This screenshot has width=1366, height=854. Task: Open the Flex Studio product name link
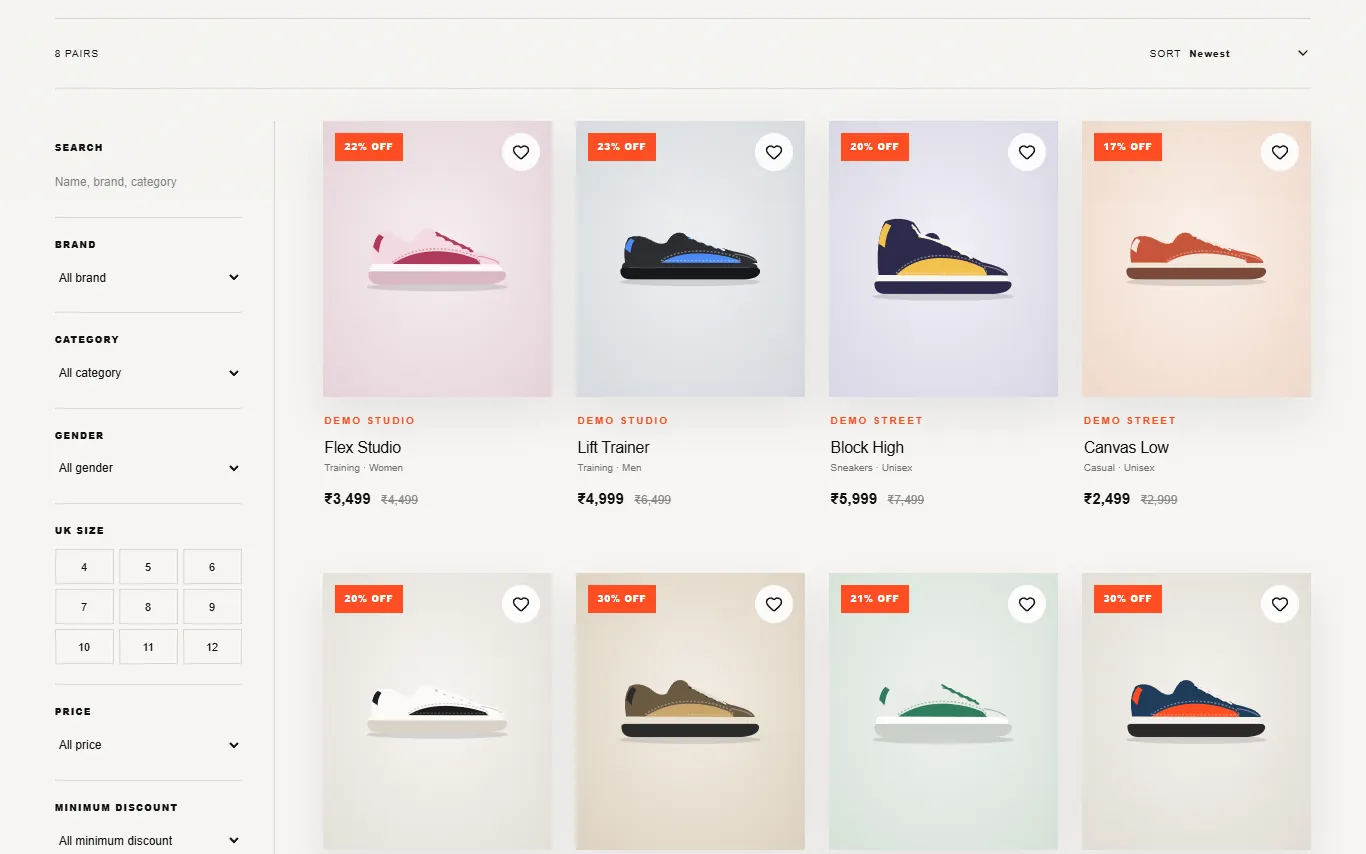[363, 447]
